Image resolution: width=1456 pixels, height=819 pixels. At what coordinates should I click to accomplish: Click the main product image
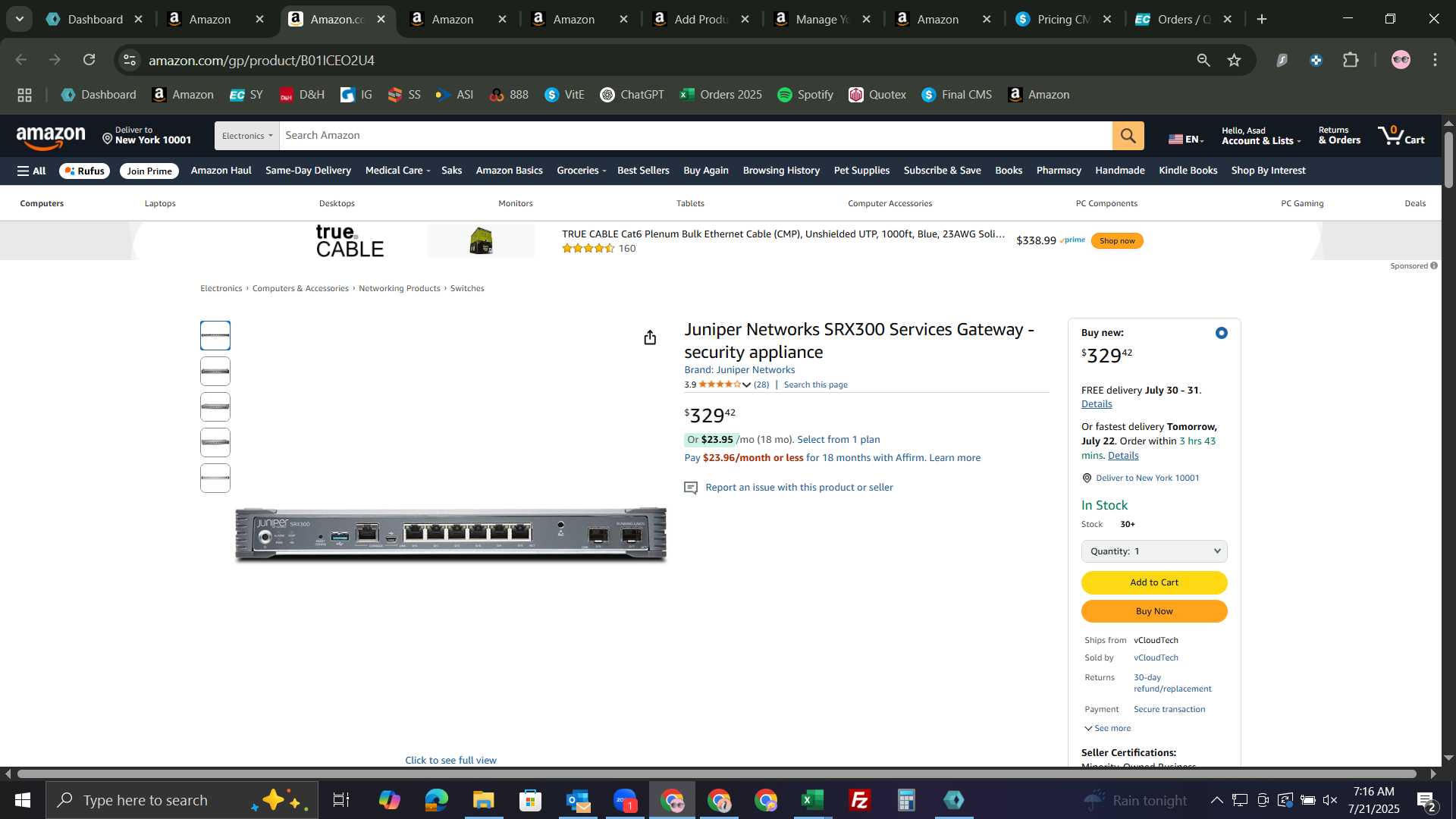tap(450, 535)
